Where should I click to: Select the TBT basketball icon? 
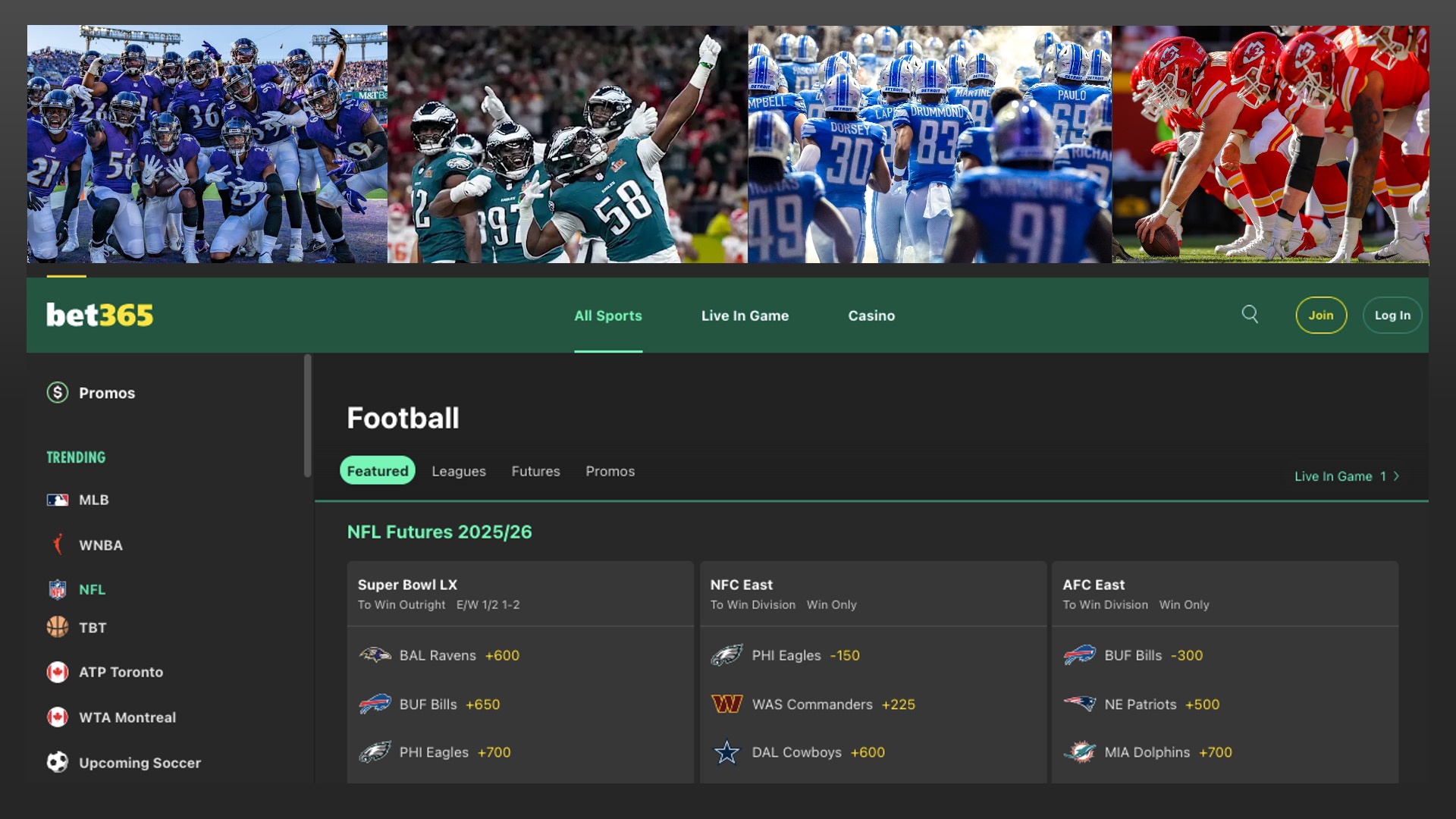[58, 627]
